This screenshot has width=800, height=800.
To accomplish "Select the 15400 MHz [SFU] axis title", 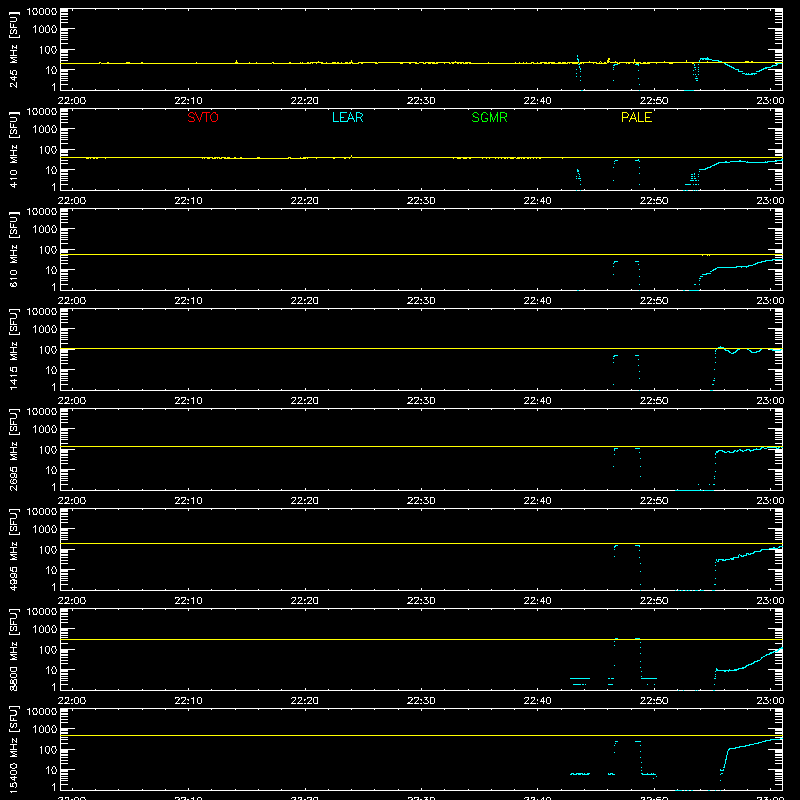I will point(13,749).
